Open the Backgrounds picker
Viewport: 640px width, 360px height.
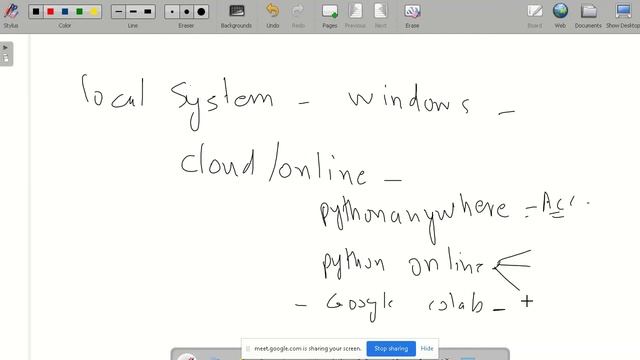tap(236, 16)
